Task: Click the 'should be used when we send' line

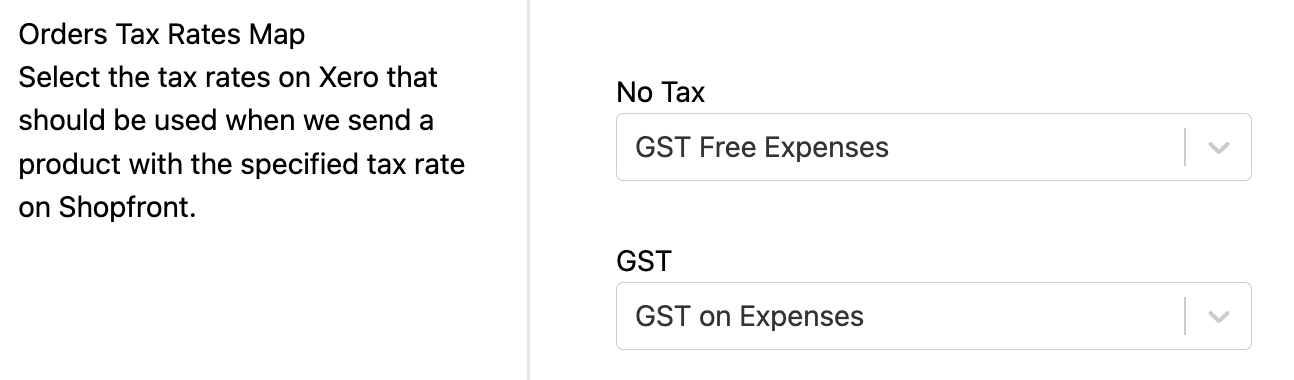Action: click(x=226, y=120)
